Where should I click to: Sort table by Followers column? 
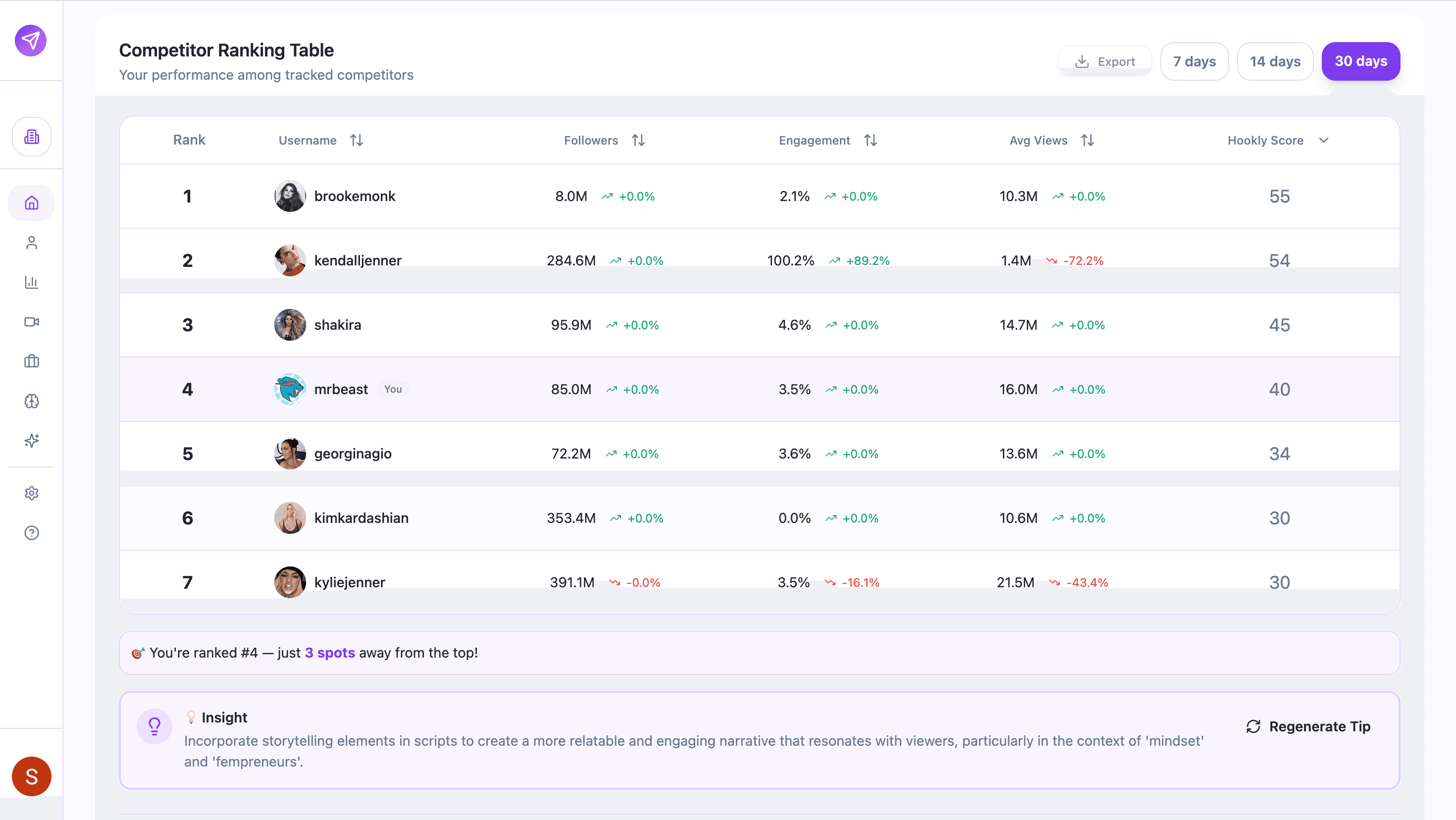[x=638, y=140]
